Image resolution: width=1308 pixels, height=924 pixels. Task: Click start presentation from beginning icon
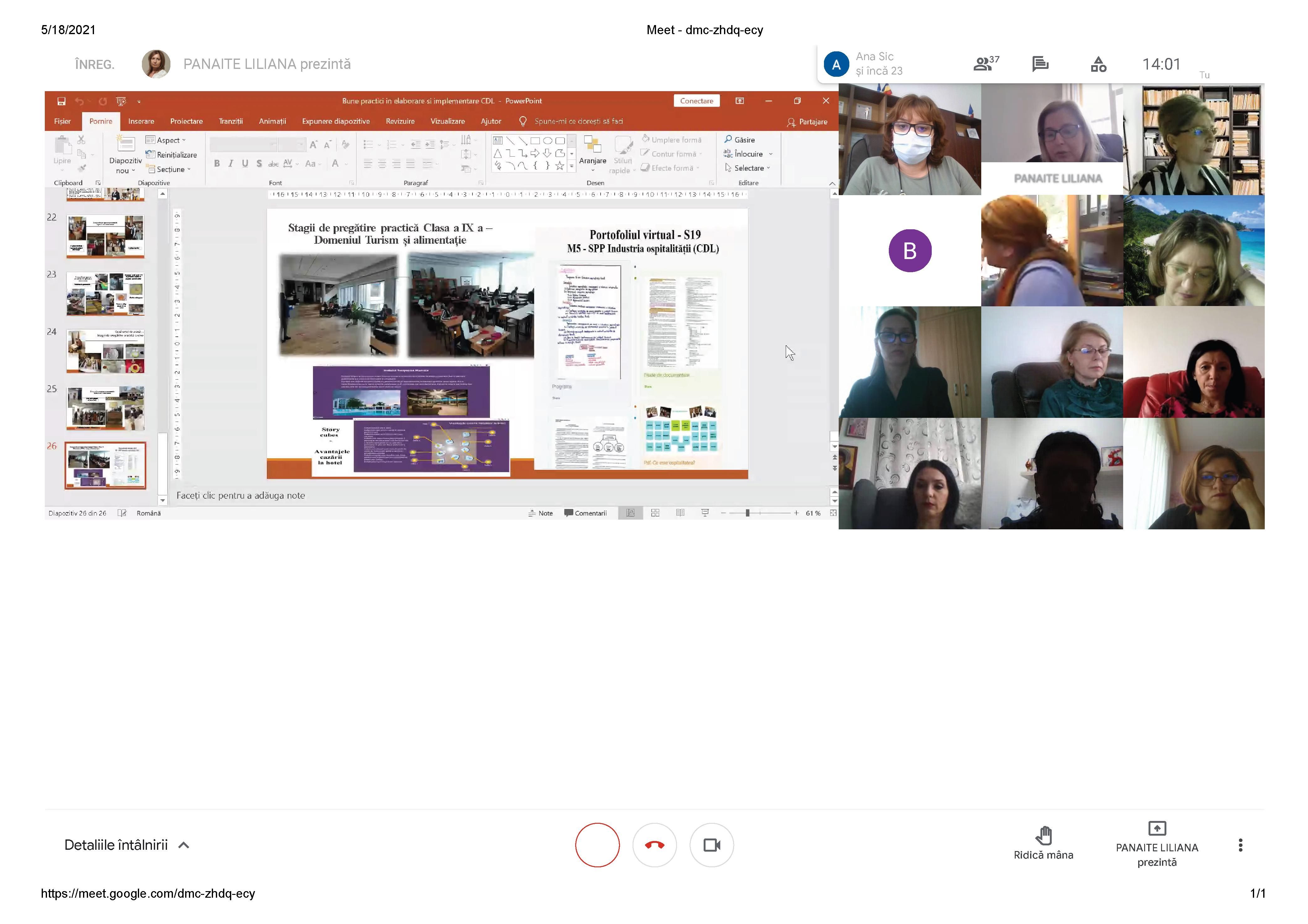coord(121,101)
